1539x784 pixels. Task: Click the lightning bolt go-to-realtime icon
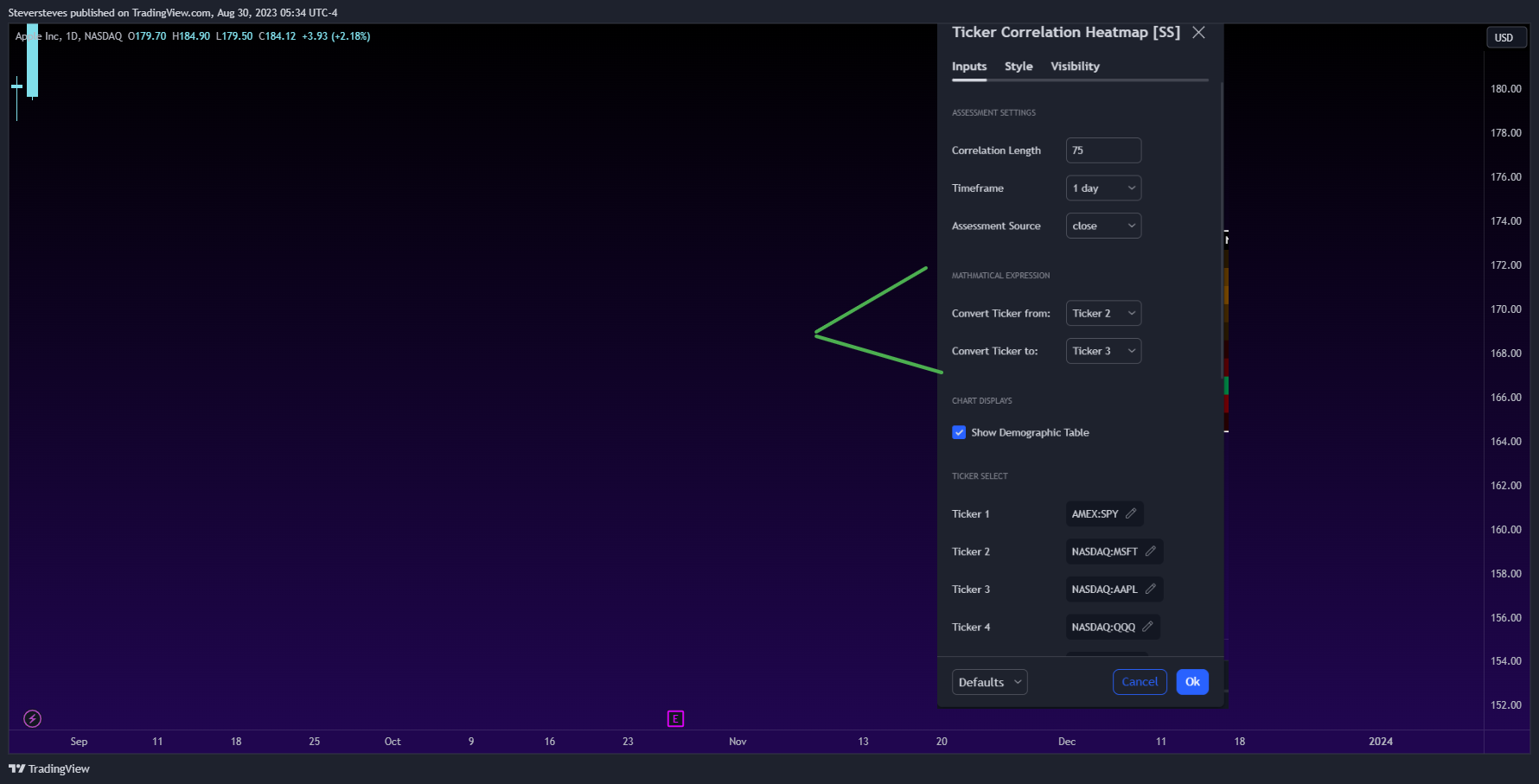32,718
